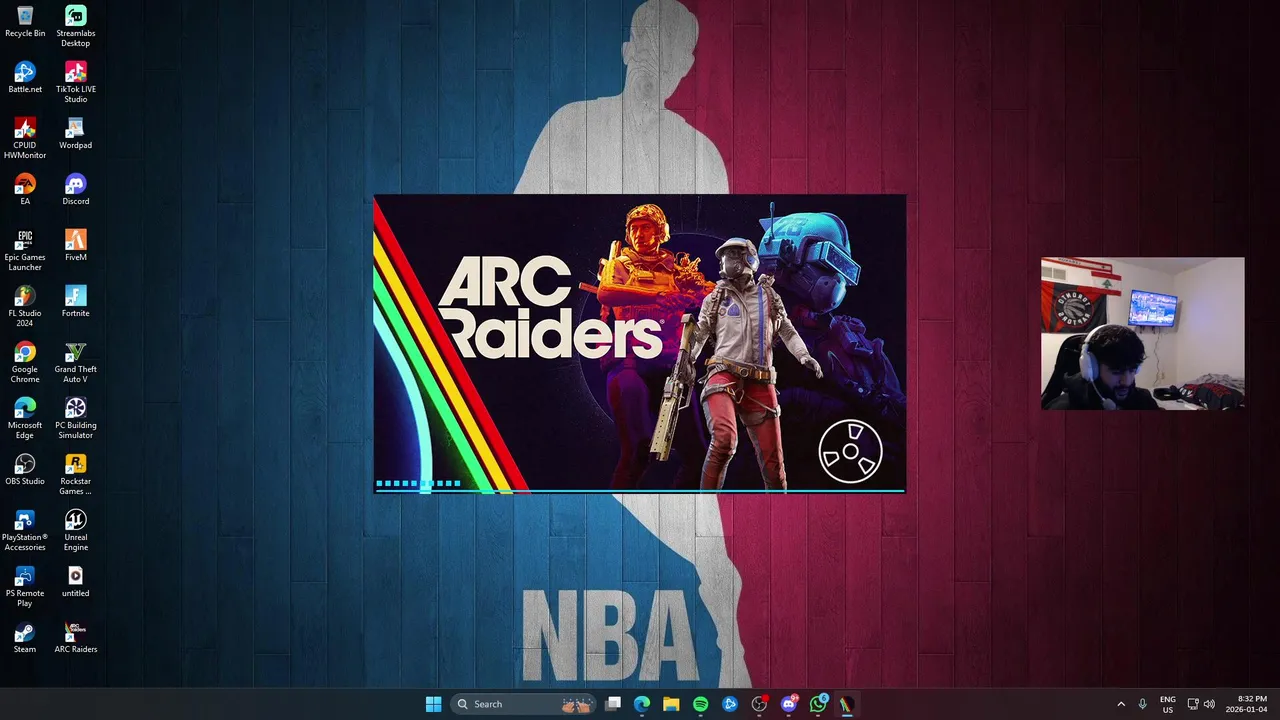Select Microsoft Edge desktop shortcut

click(25, 418)
